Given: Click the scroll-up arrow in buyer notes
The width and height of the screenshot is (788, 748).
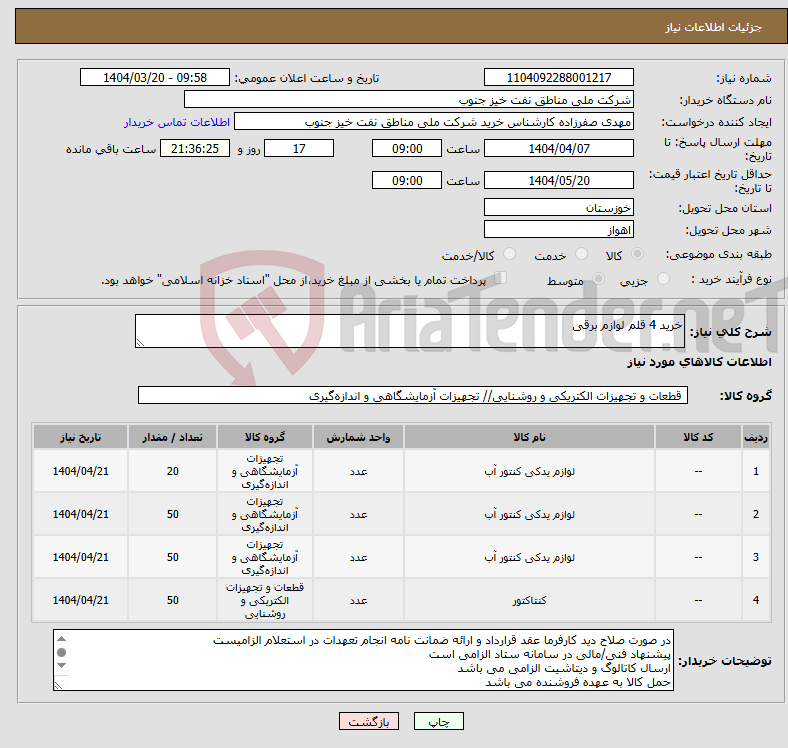Looking at the screenshot, I should [x=61, y=639].
